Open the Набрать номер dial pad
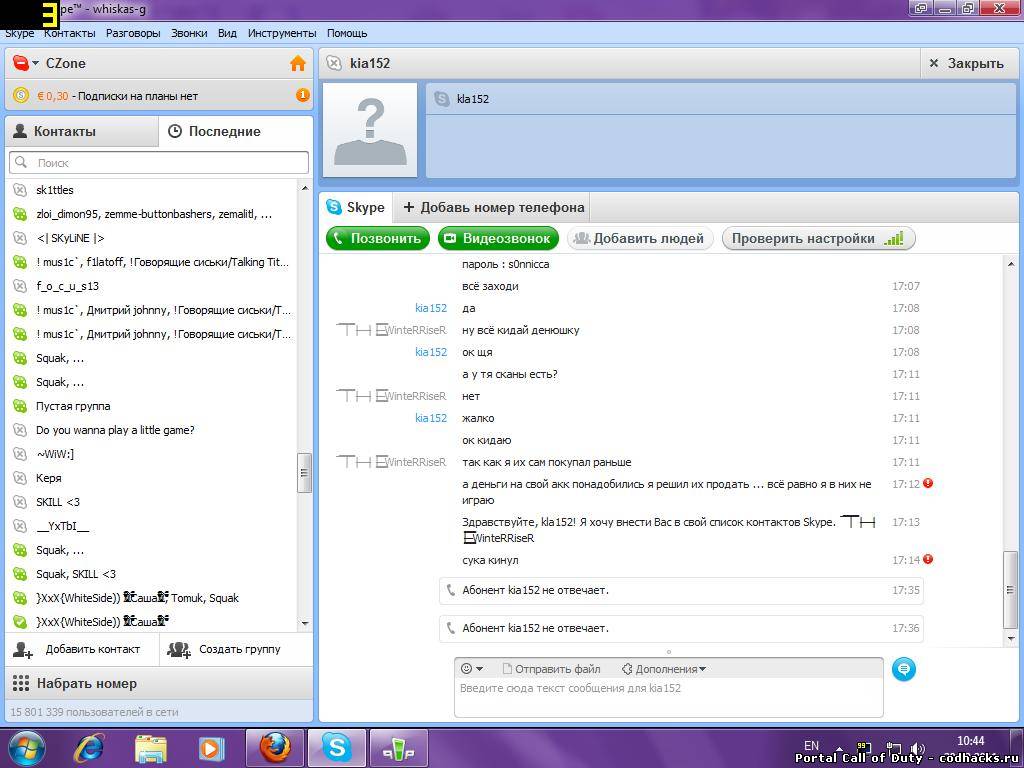The image size is (1024, 768). click(x=159, y=684)
